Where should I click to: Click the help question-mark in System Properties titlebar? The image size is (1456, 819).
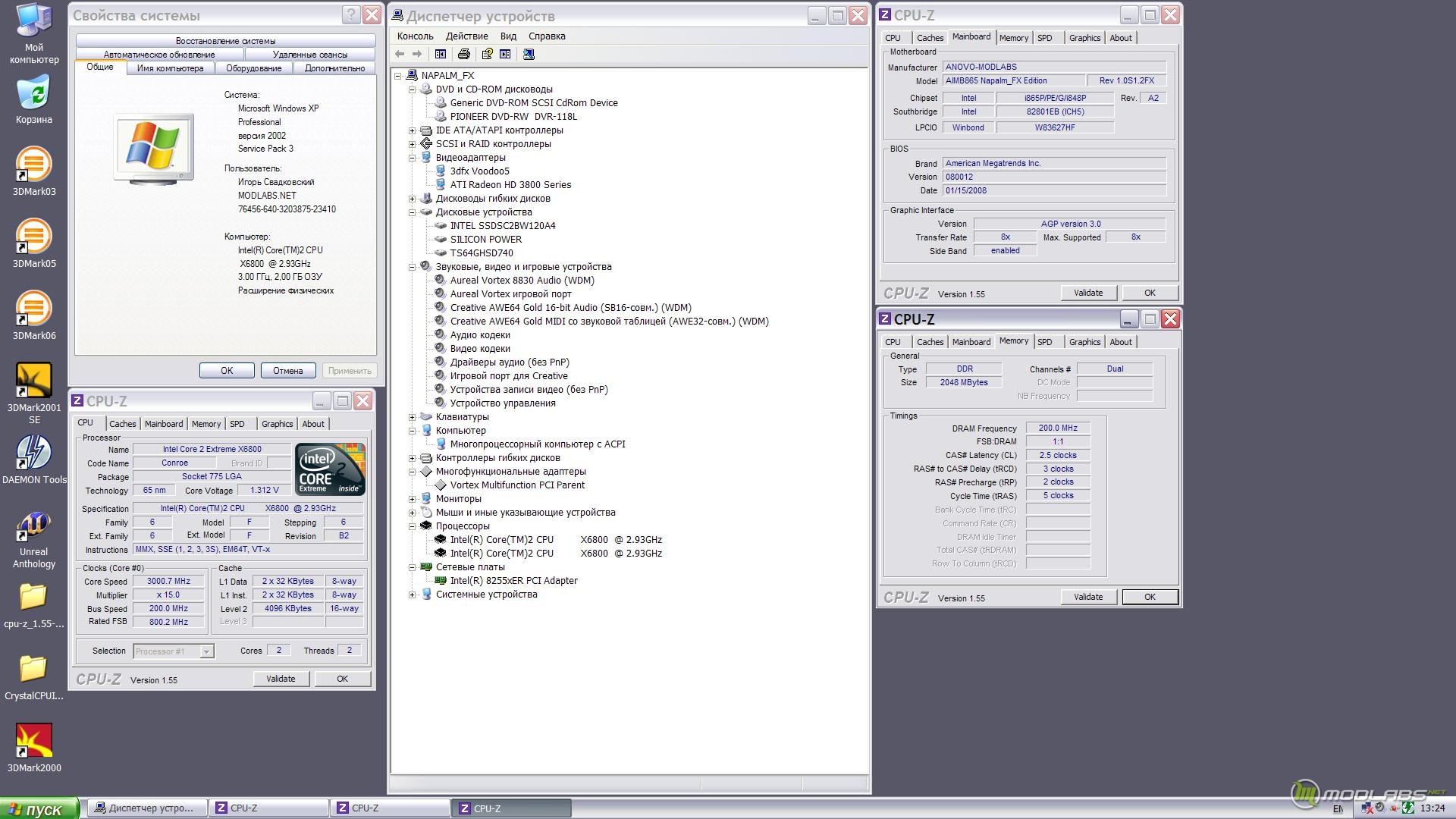pyautogui.click(x=350, y=15)
